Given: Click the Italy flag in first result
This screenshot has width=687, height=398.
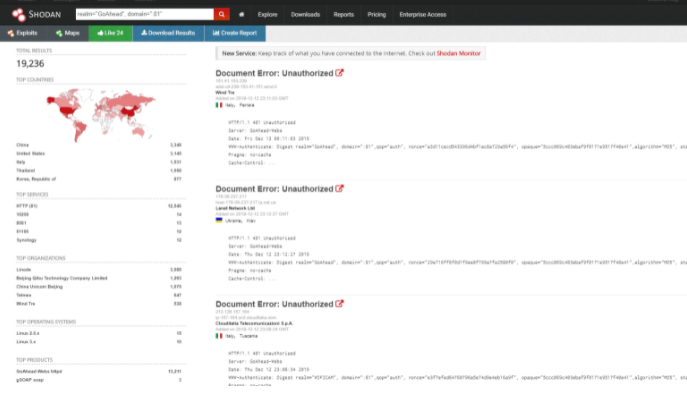Looking at the screenshot, I should pyautogui.click(x=219, y=105).
